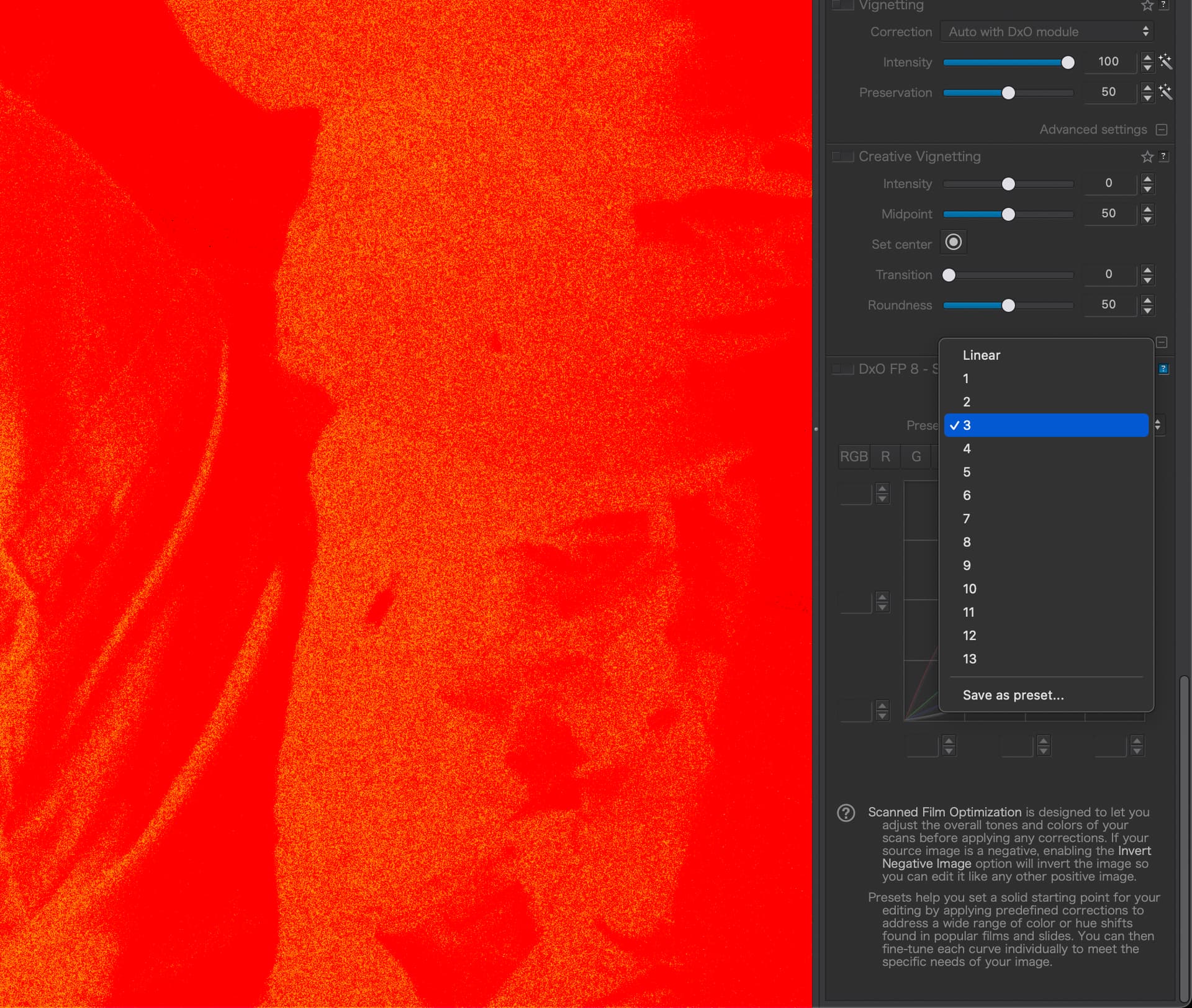Click the Midpoint slider handle
This screenshot has height=1008, width=1192.
pos(1008,214)
